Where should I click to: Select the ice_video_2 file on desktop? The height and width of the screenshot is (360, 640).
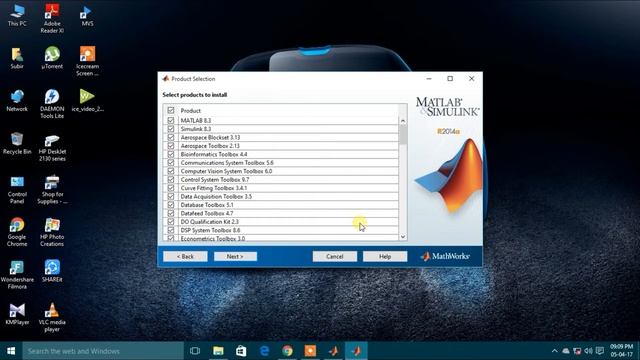pos(87,100)
